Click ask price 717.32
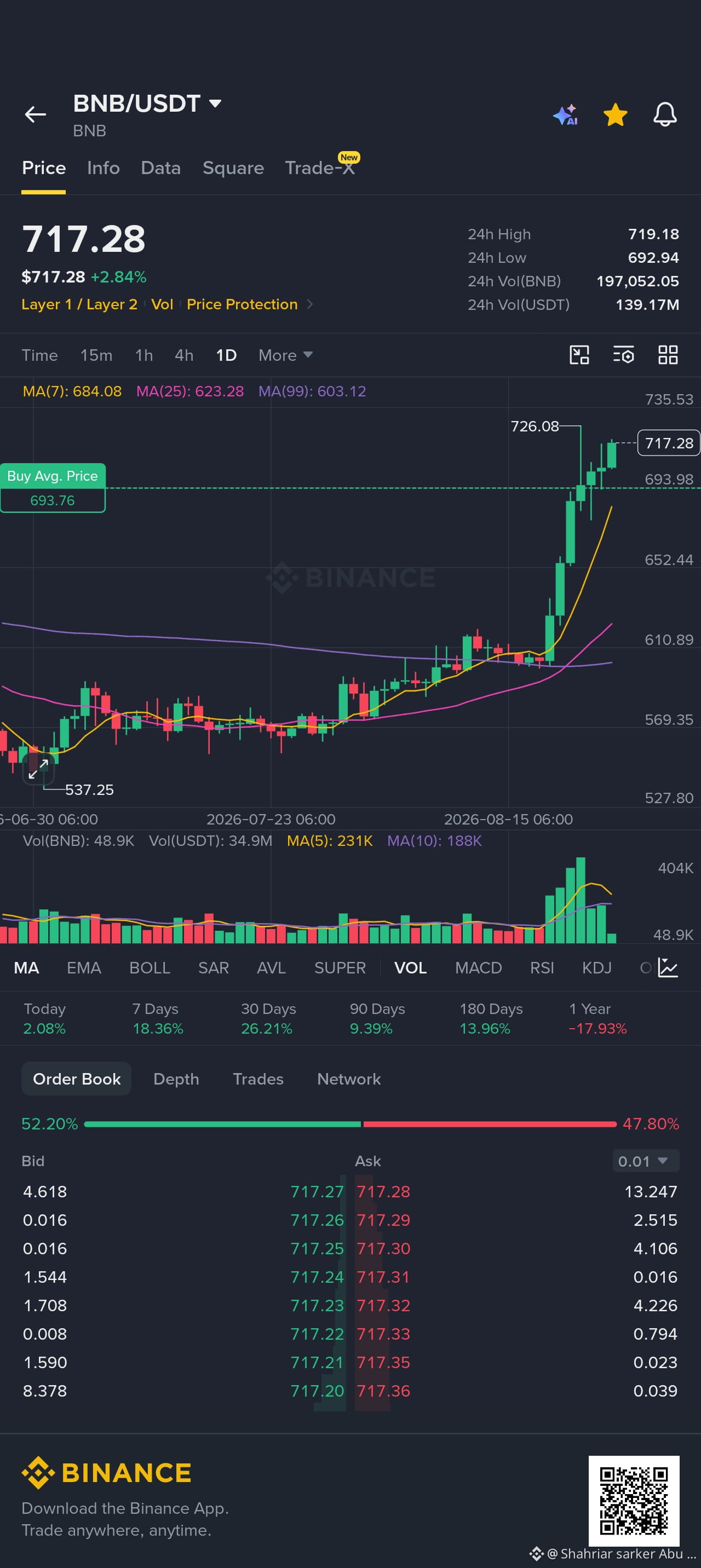The height and width of the screenshot is (1568, 701). tap(384, 1306)
